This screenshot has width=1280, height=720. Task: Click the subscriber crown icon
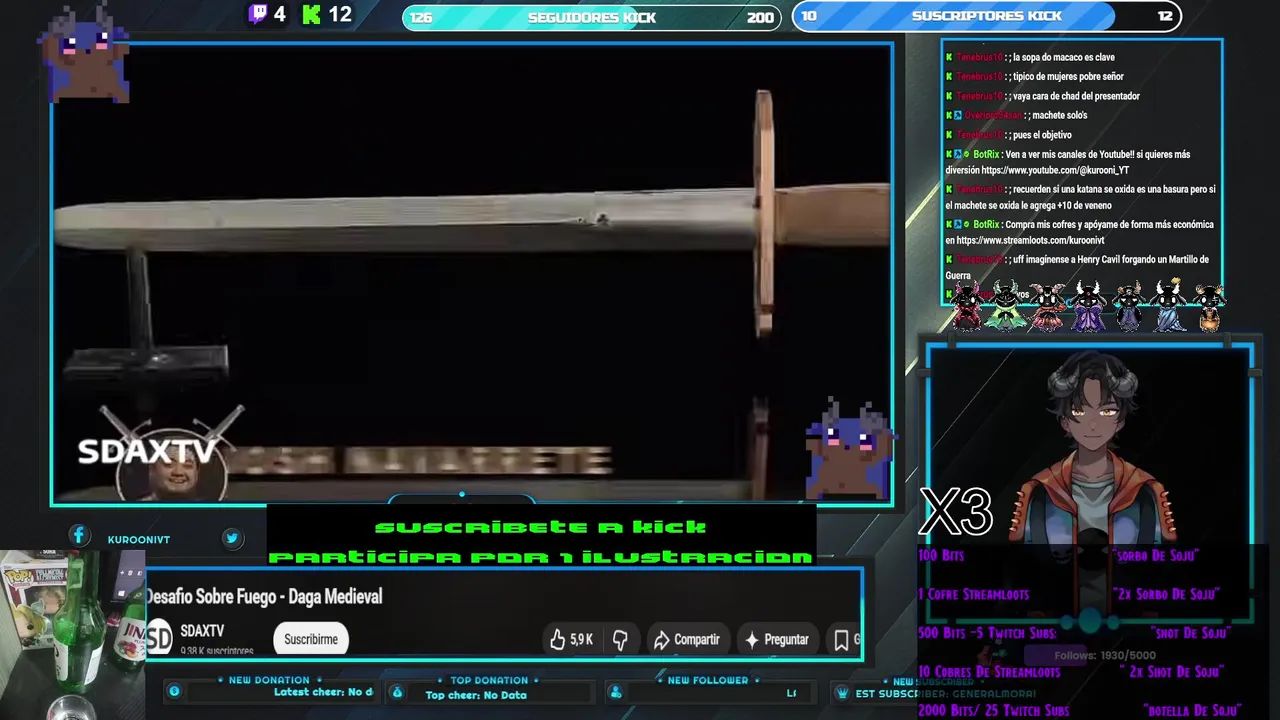click(x=842, y=693)
